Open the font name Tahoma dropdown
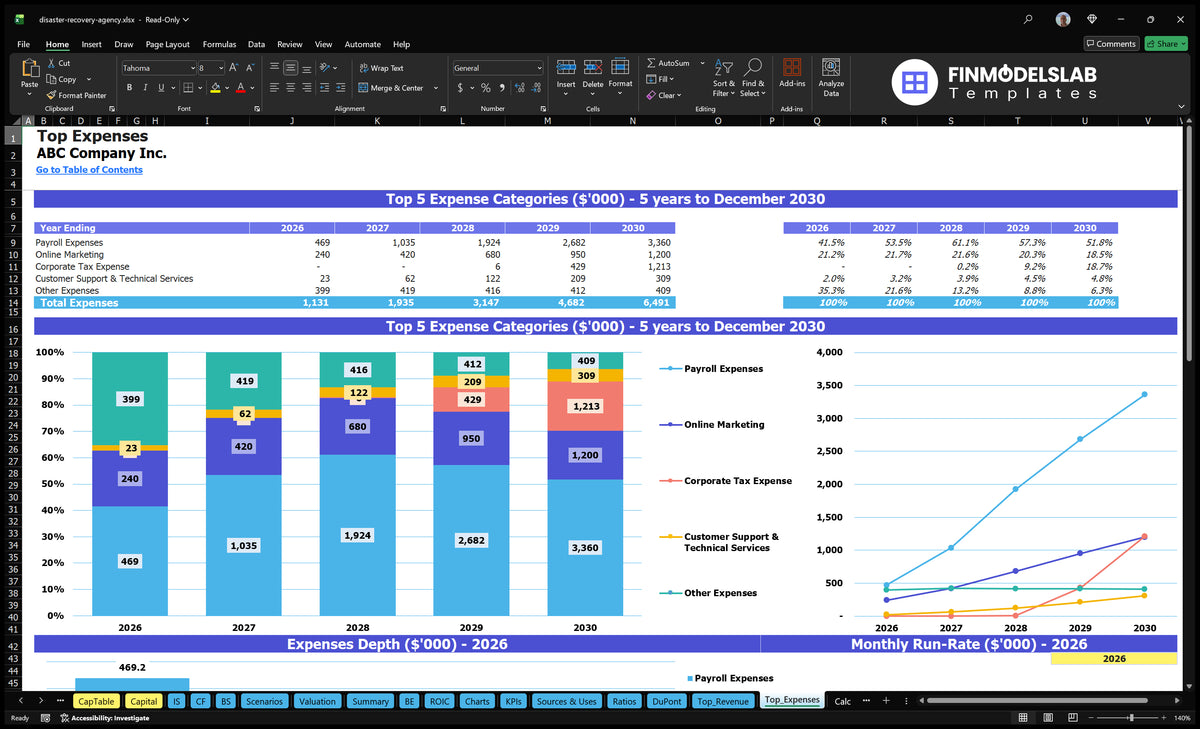This screenshot has width=1200, height=729. [x=192, y=68]
